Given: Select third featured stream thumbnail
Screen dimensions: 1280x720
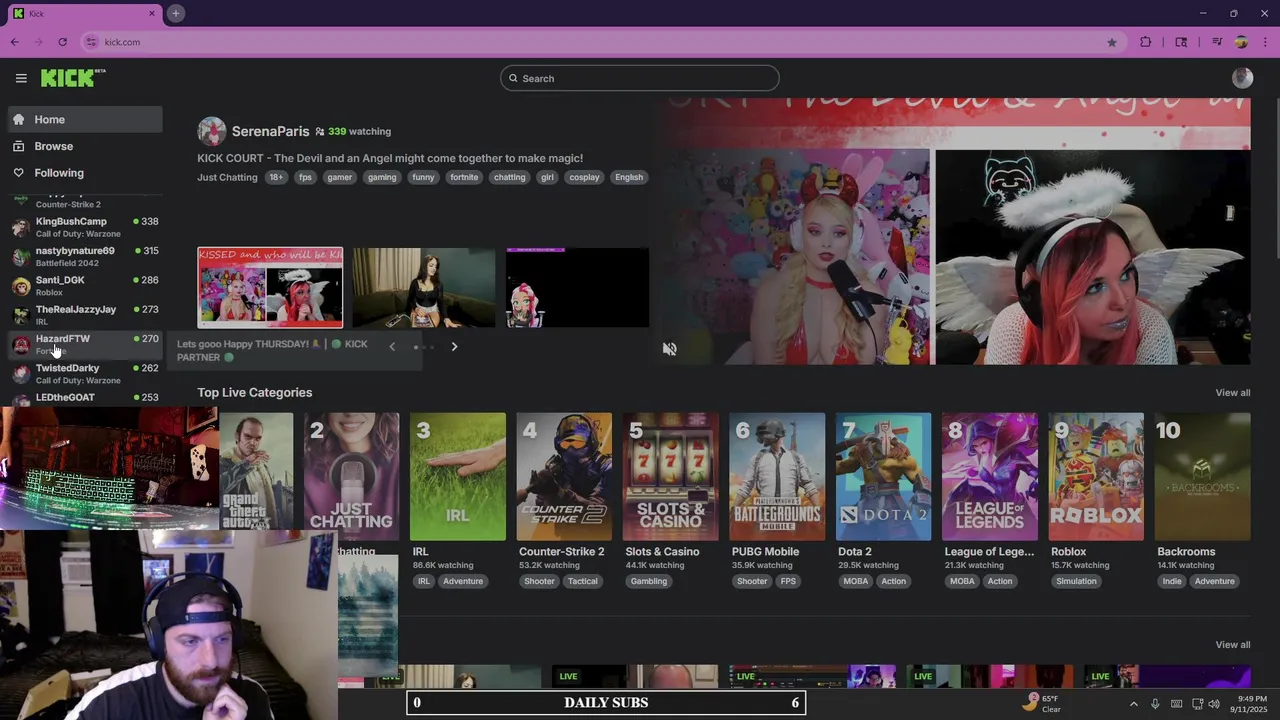Looking at the screenshot, I should 577,287.
